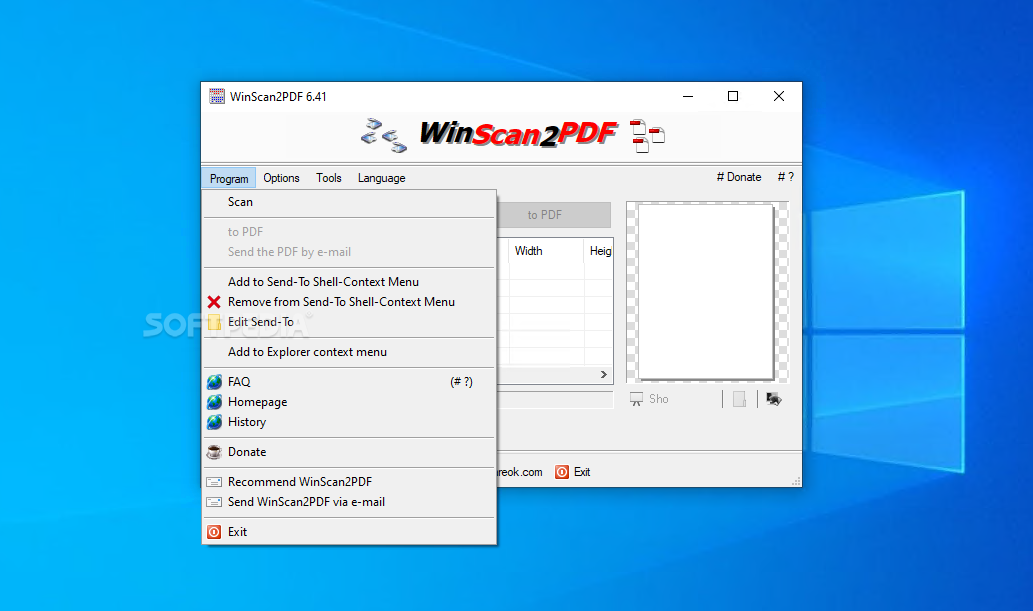Choose the Edit Send-To menu entry

[x=349, y=322]
